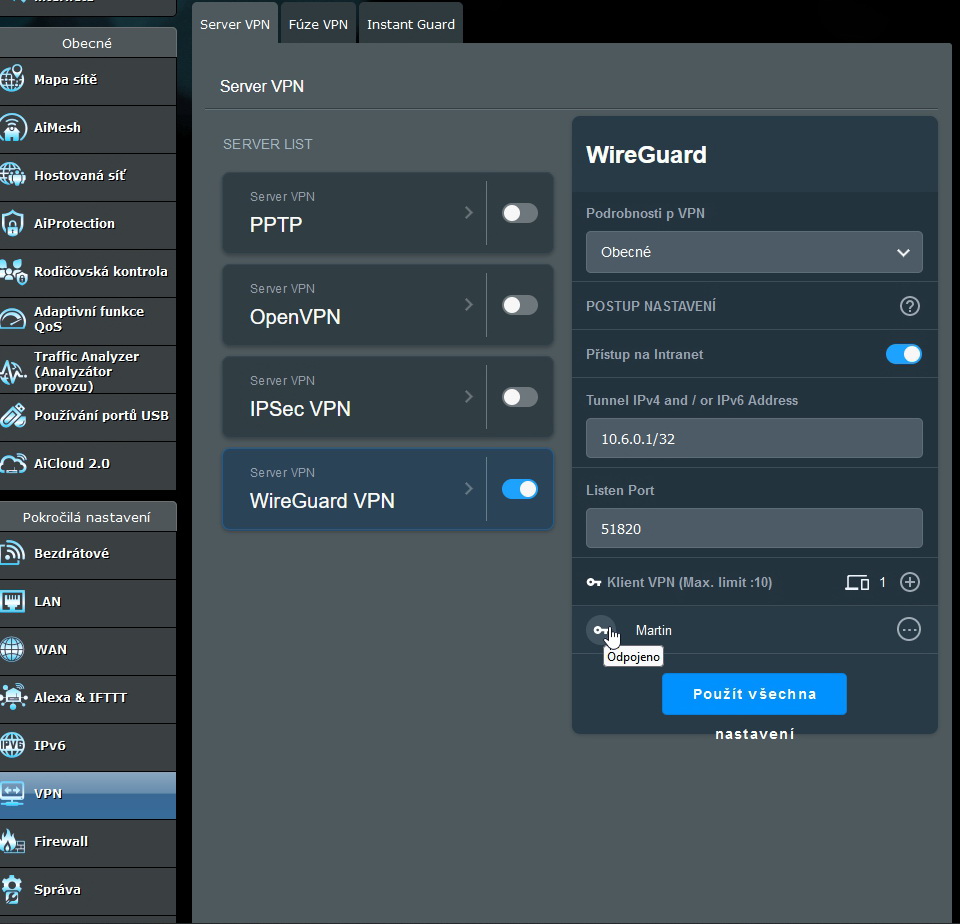
Task: Select the VPN sidebar icon
Action: tap(12, 793)
